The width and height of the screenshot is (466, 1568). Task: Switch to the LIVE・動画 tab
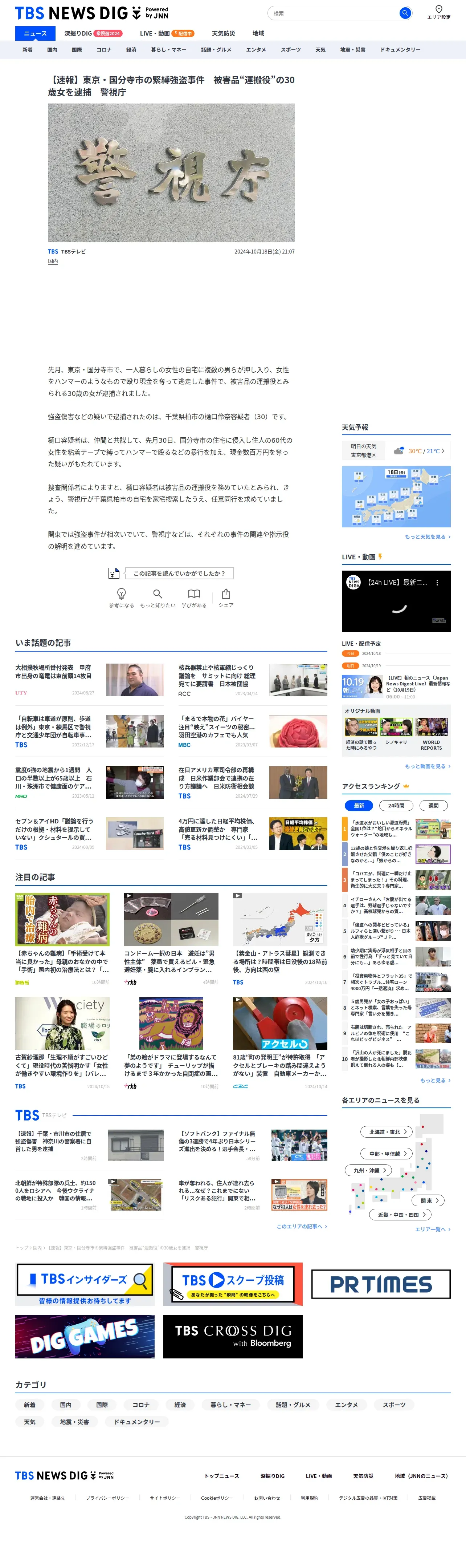point(167,33)
